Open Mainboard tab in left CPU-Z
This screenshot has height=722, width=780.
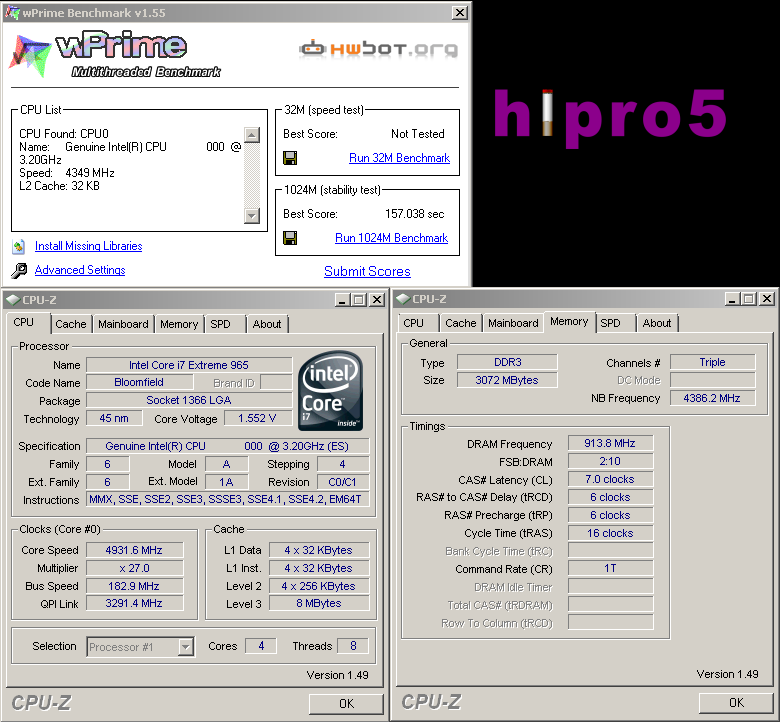pyautogui.click(x=123, y=324)
